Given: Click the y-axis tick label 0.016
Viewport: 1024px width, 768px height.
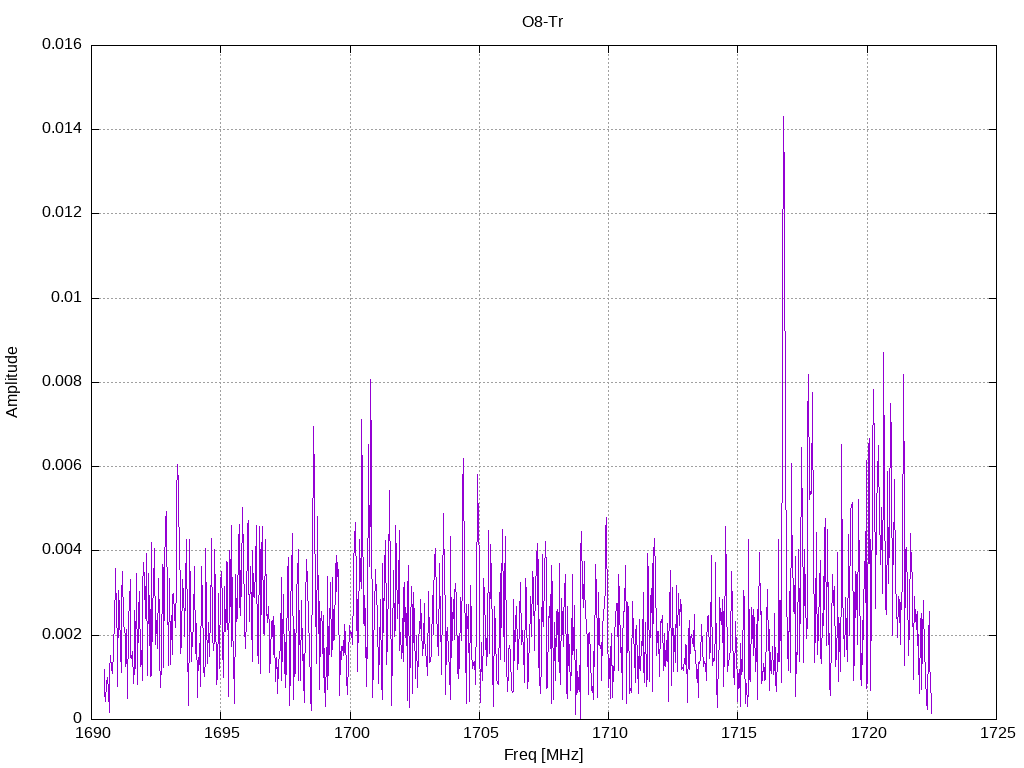Looking at the screenshot, I should (x=61, y=45).
